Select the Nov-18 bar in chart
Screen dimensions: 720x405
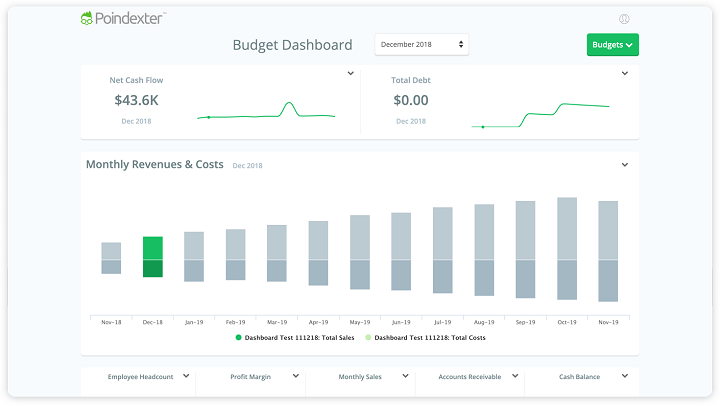[111, 258]
